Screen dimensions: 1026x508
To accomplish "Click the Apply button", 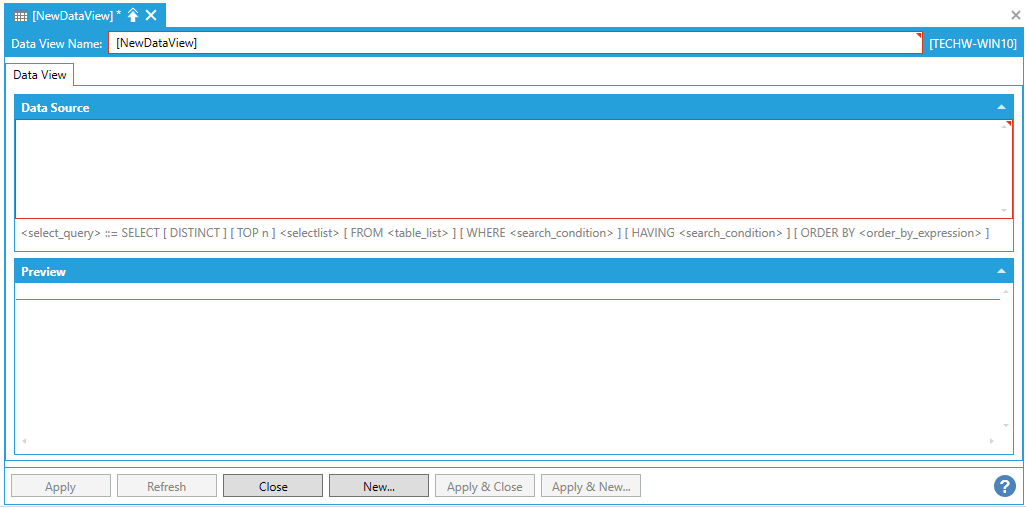I will pyautogui.click(x=60, y=486).
